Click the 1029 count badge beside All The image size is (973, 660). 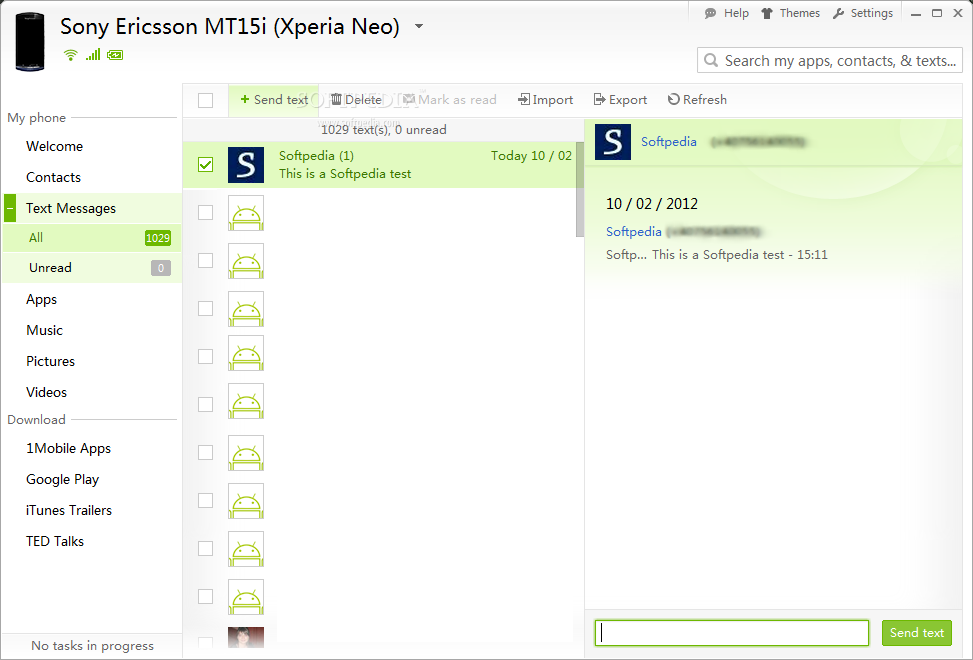pos(158,238)
